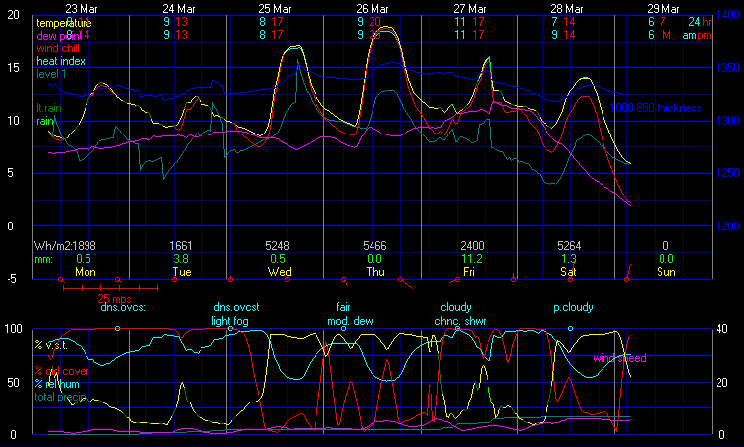
Task: Select the 'fair' sky condition label
Action: click(343, 307)
